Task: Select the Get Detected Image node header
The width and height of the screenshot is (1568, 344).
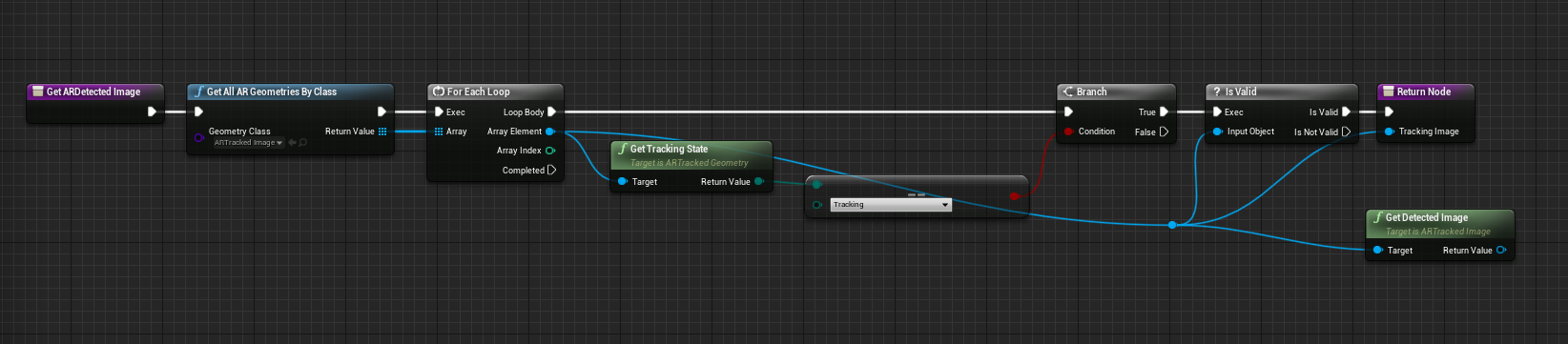Action: 1439,223
